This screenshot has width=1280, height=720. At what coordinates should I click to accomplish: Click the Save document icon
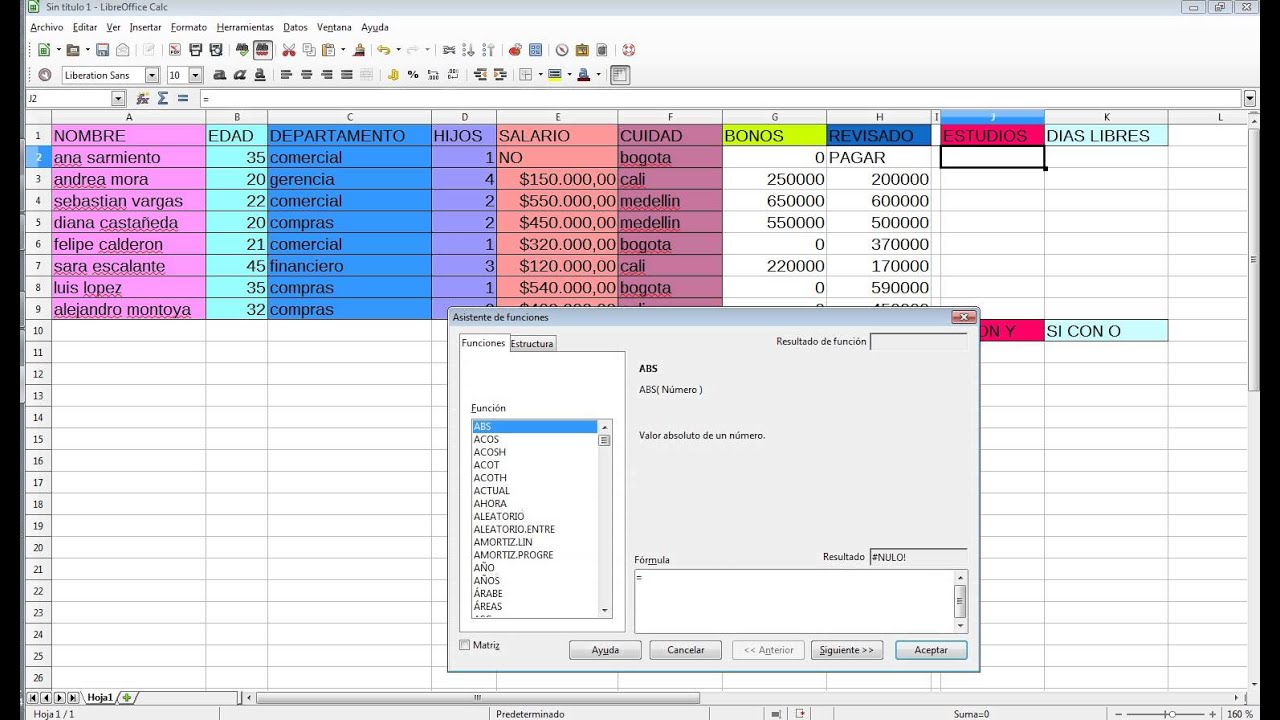[x=102, y=50]
